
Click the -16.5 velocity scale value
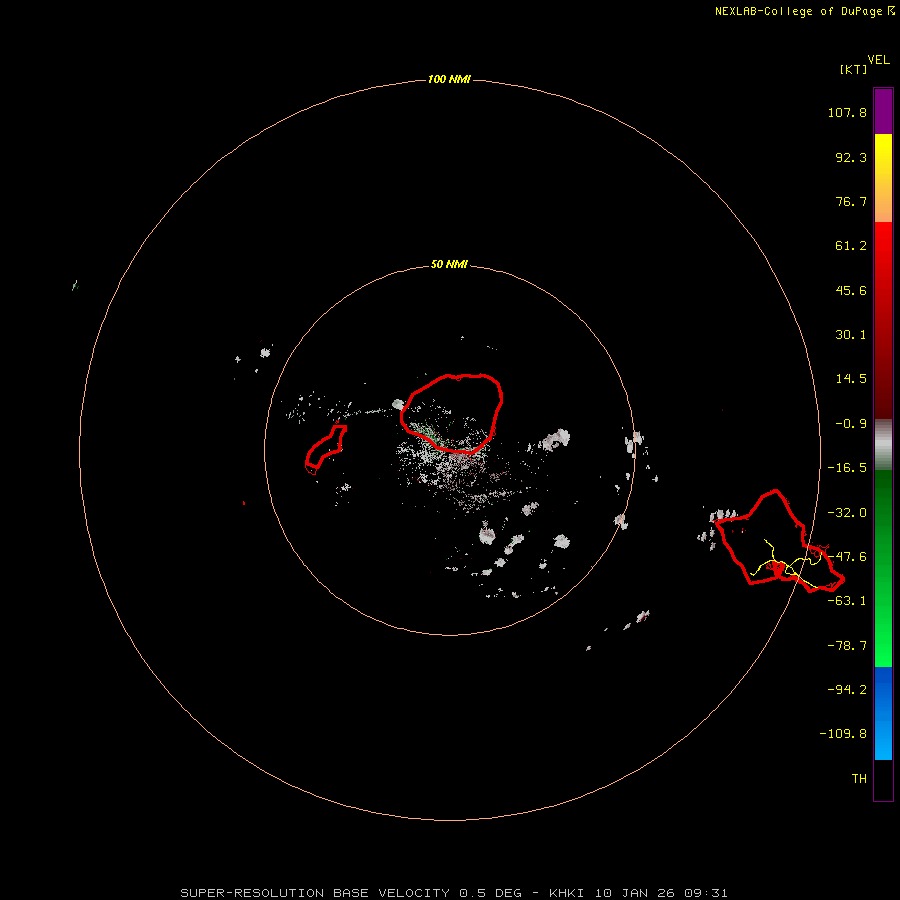pos(847,468)
